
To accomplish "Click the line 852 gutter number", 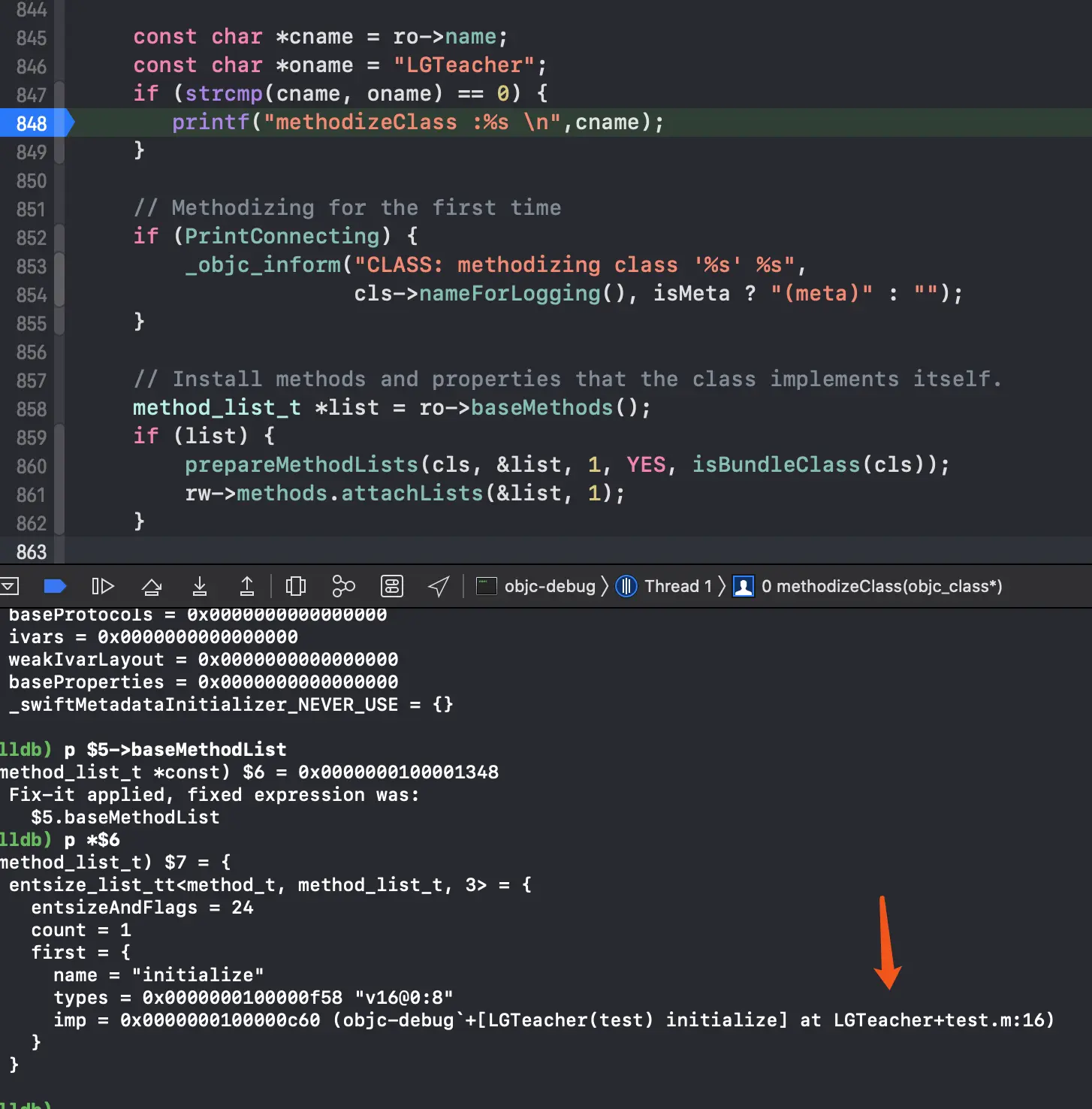I will (32, 237).
